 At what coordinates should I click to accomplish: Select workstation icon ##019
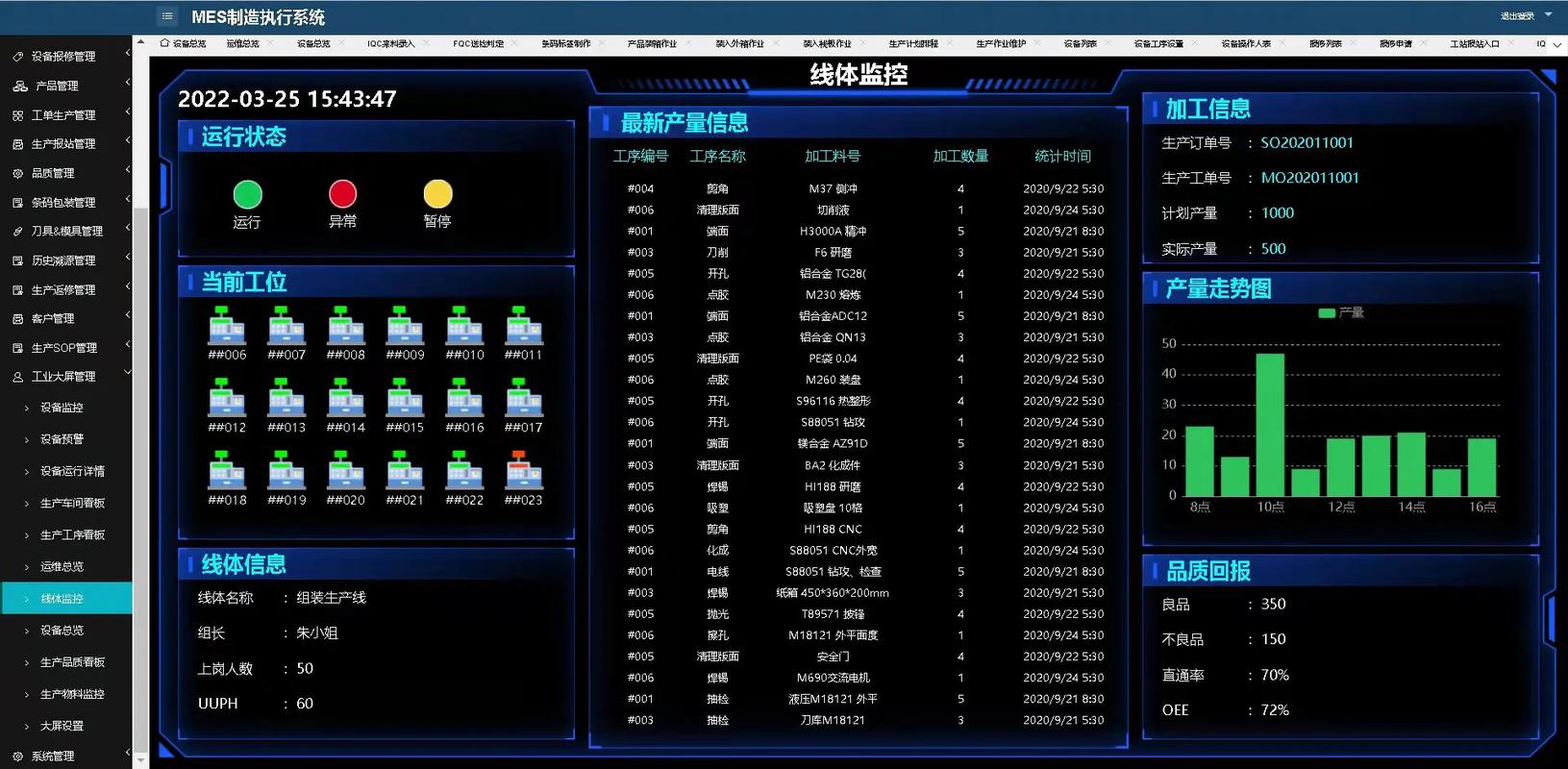pos(286,470)
